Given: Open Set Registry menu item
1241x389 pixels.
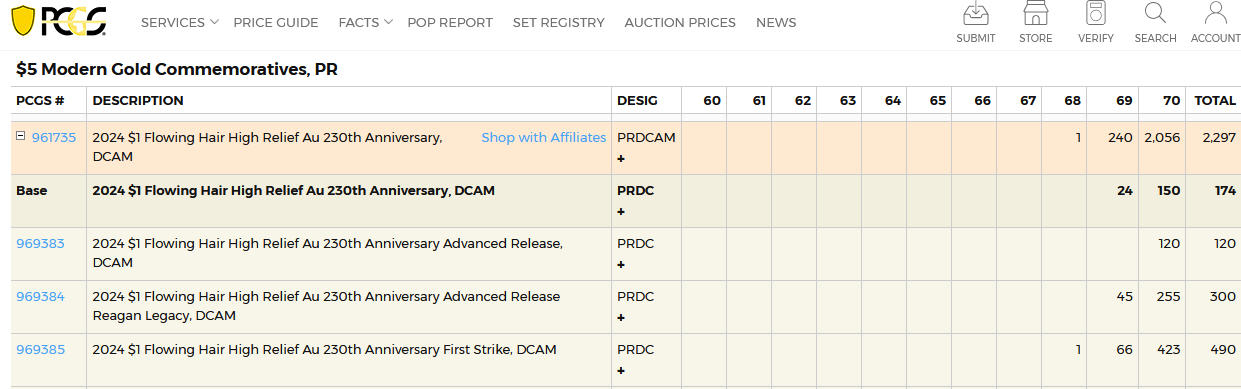Looking at the screenshot, I should point(558,22).
